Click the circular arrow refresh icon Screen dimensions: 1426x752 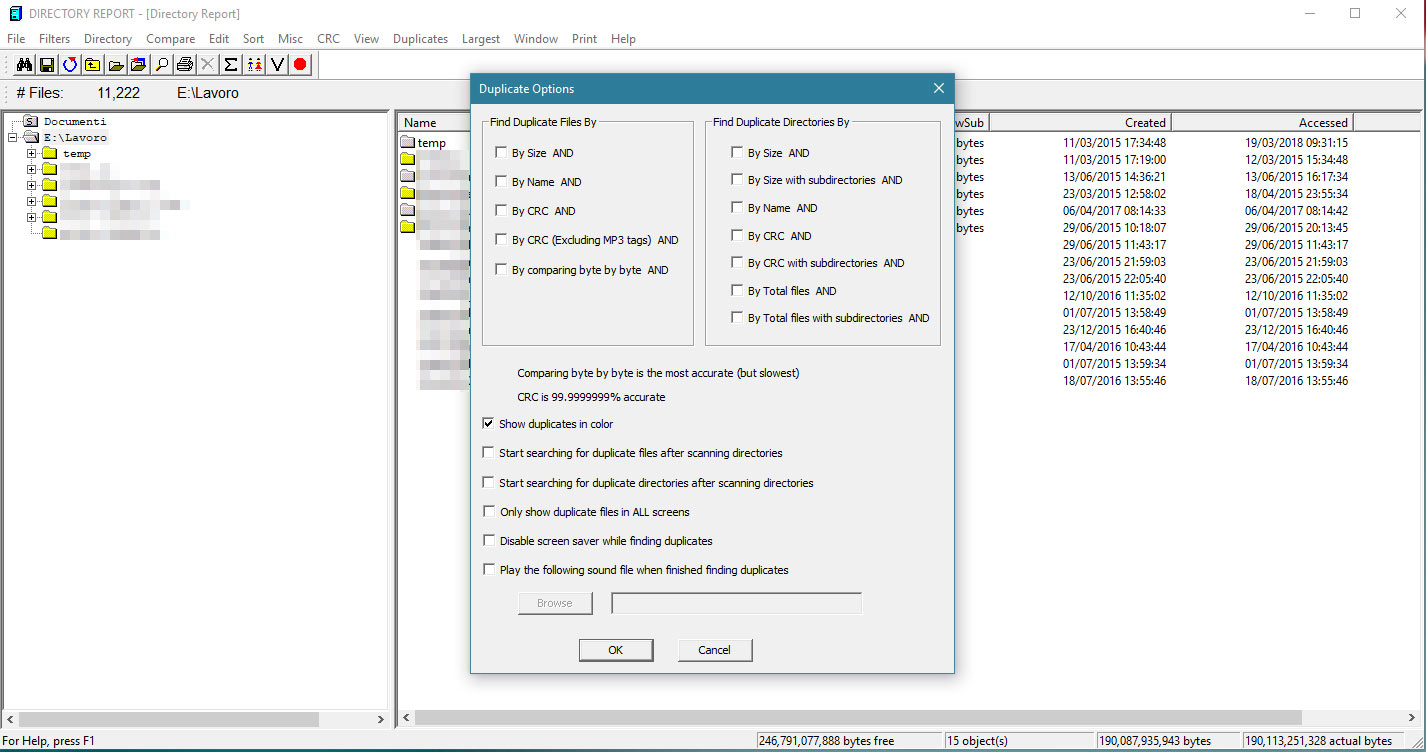[70, 65]
